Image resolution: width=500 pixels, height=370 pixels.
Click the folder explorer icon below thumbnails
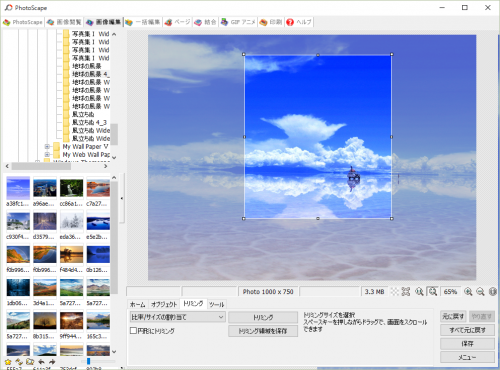click(30, 362)
